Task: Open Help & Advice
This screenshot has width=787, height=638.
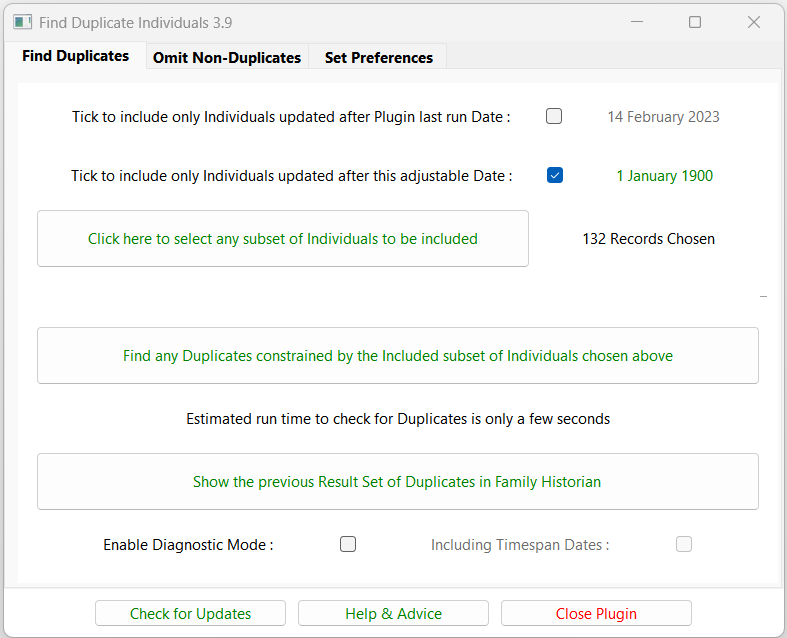Action: tap(393, 613)
